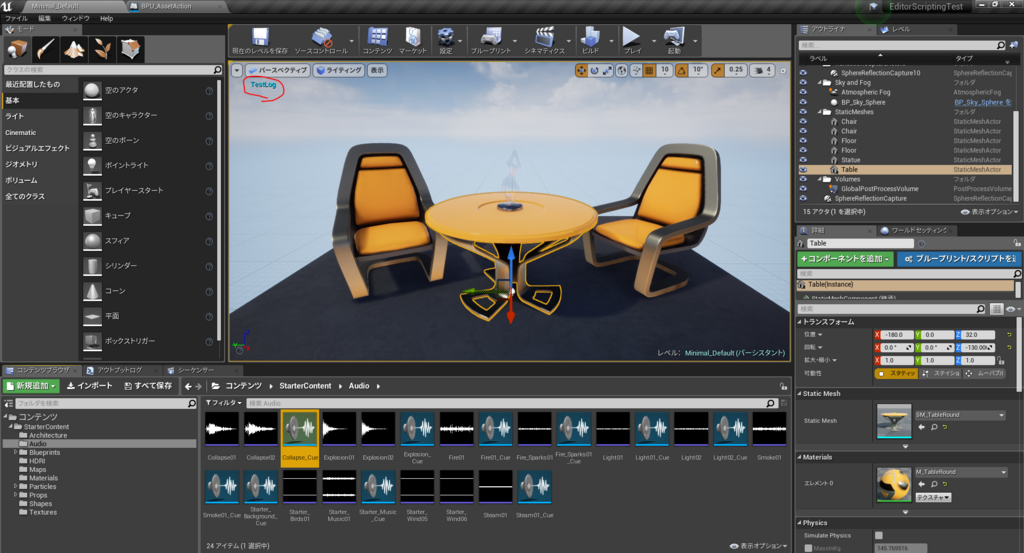Set mobility to Static
This screenshot has width=1024, height=553.
click(897, 373)
